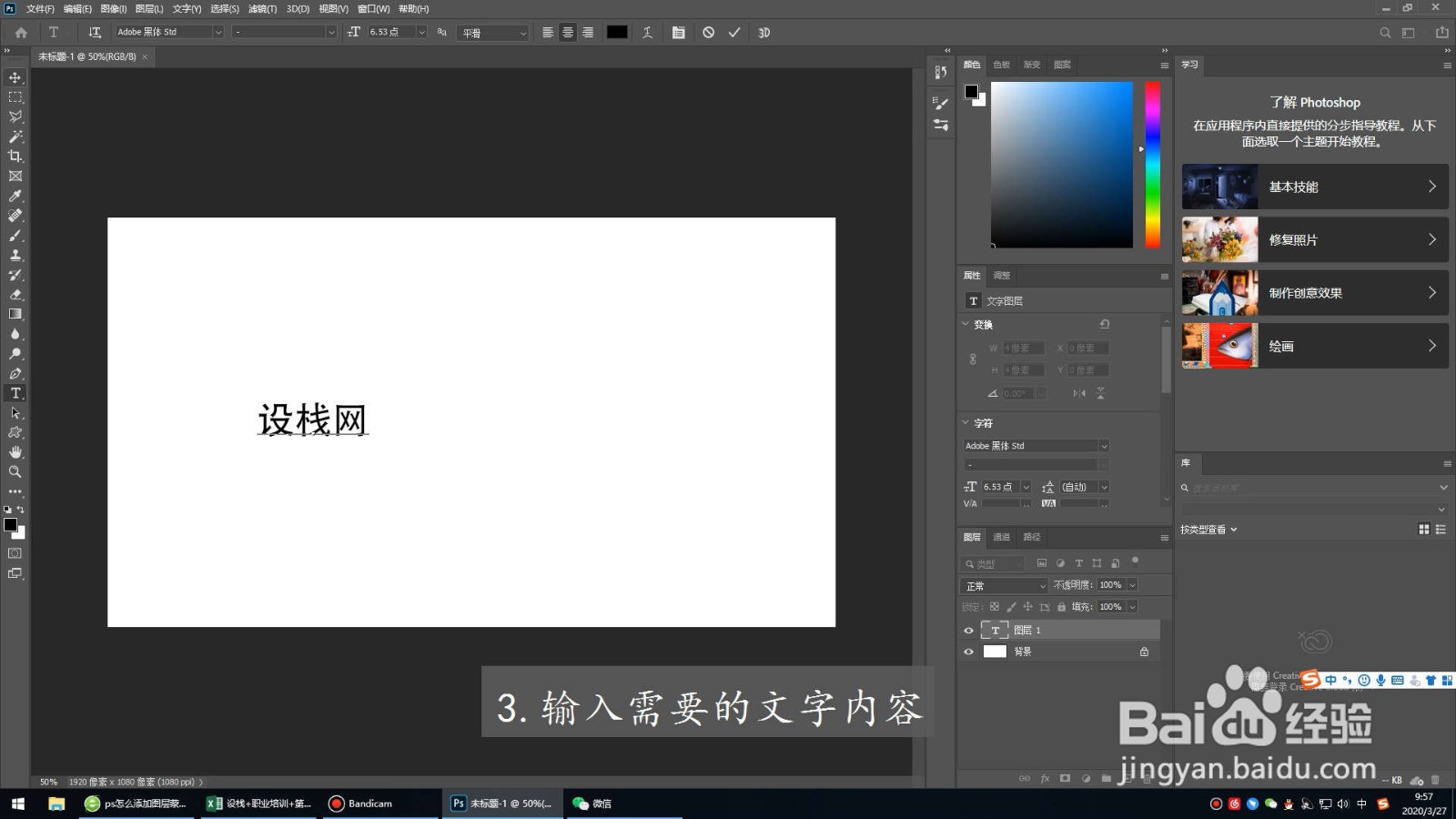
Task: Select the Horizontal Type tool in toolbox
Action: [15, 393]
